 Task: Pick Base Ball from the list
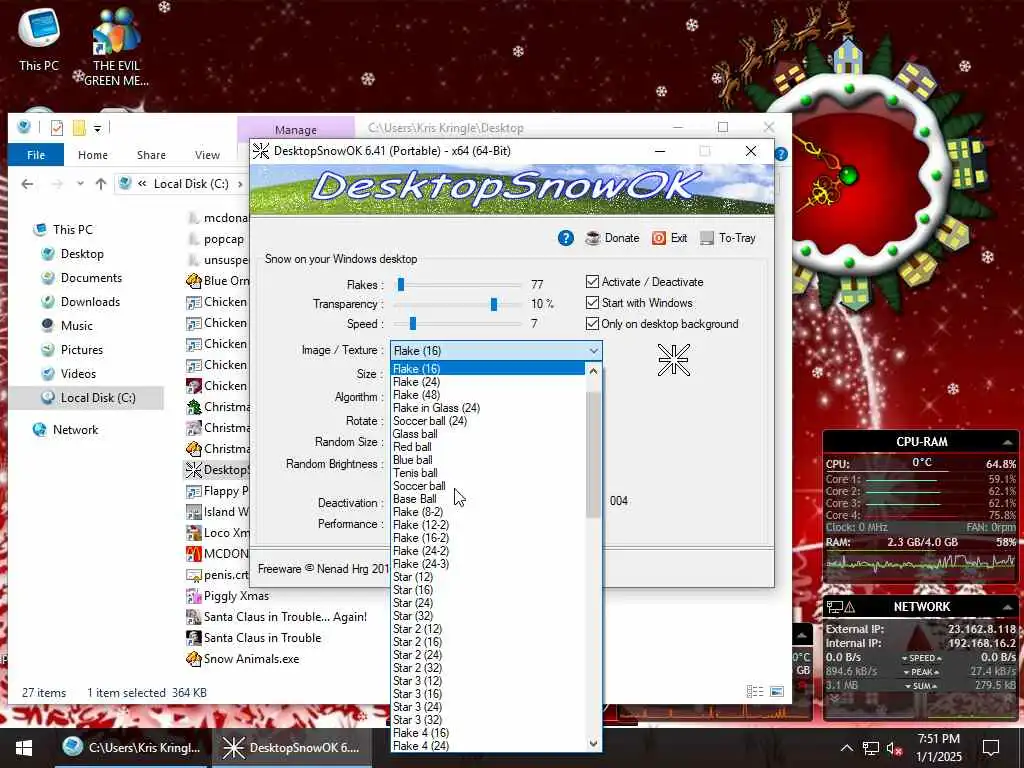pyautogui.click(x=487, y=499)
